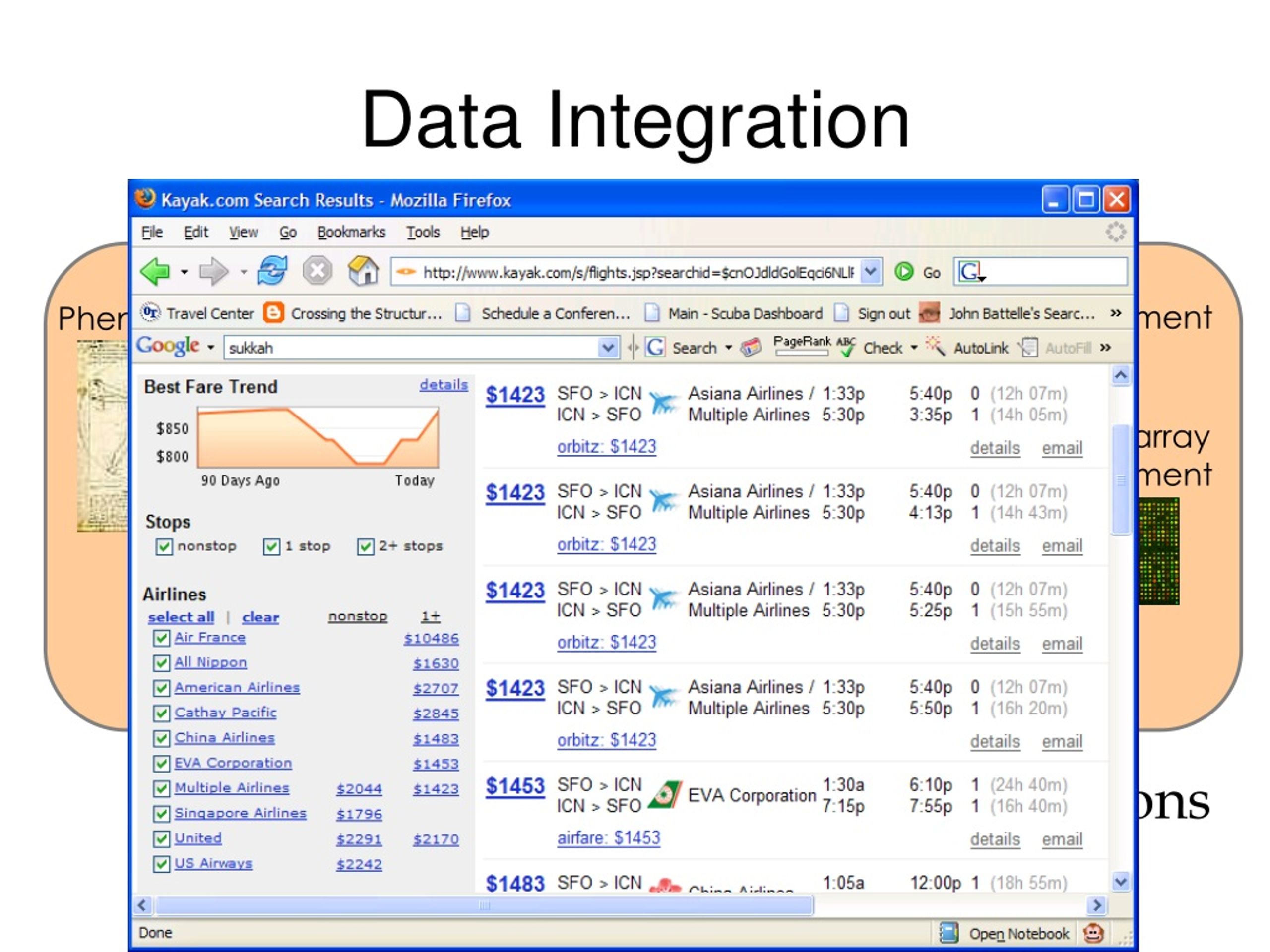Click the monkey face icon in status bar
This screenshot has height=952, width=1270.
click(x=1093, y=933)
